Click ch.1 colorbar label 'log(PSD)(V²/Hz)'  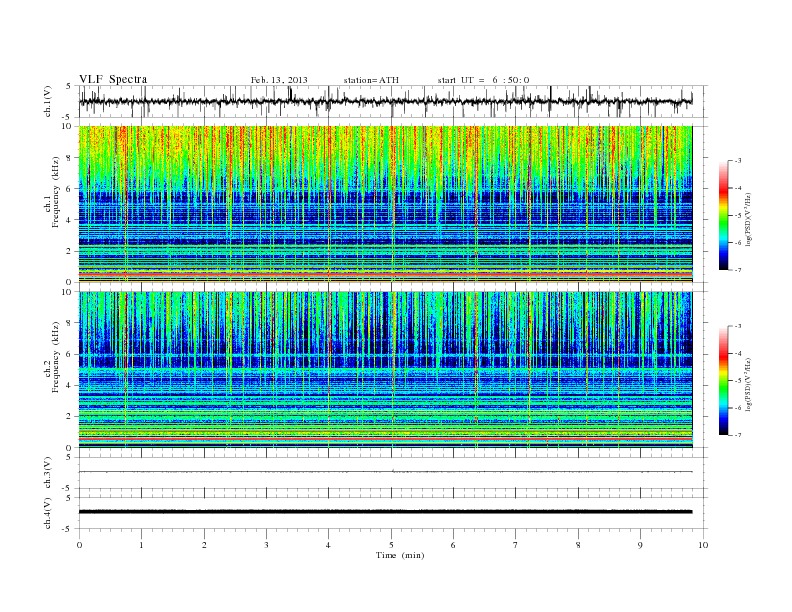tap(749, 219)
